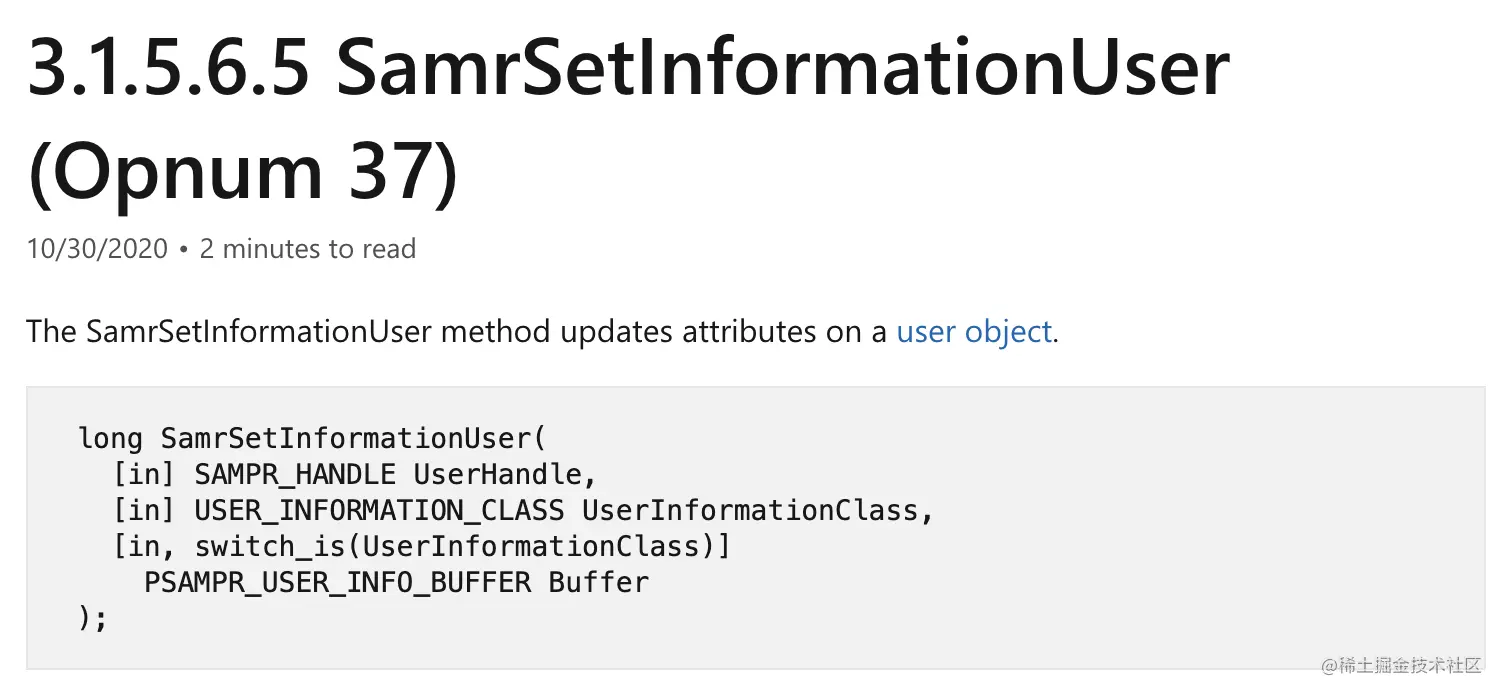Click the 10/30/2020 publish date

[x=97, y=249]
